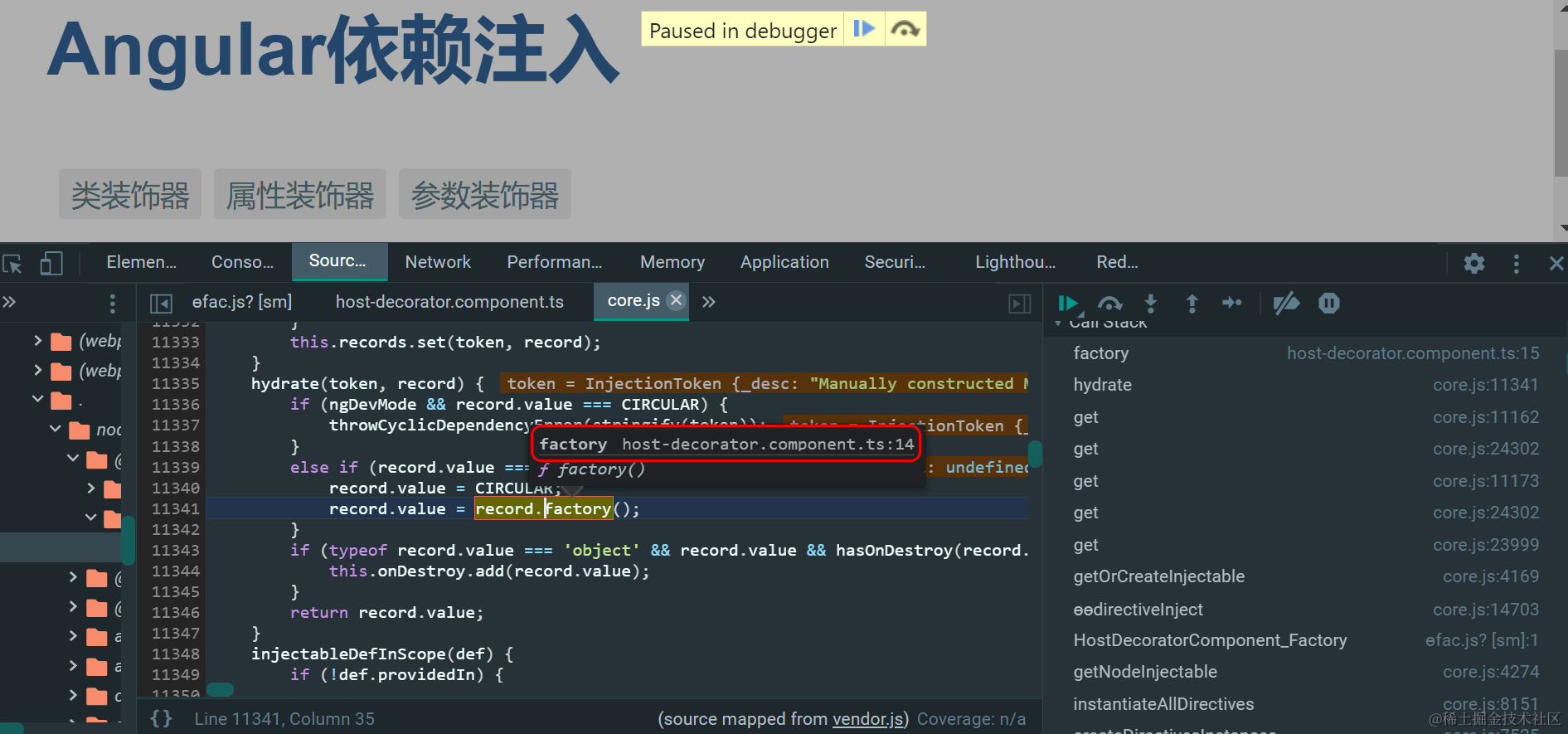Select the get frame at core.js:23999
This screenshot has width=1568, height=734.
click(x=1306, y=545)
